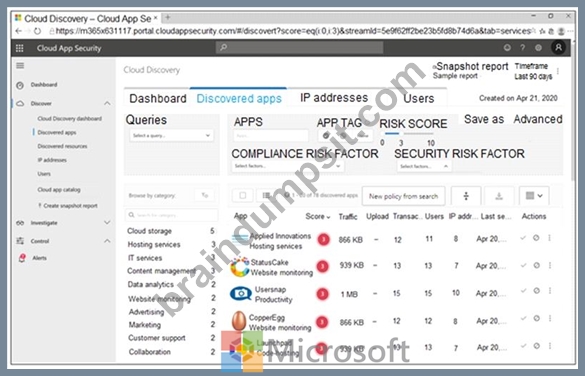Click the Discover cloud icon
This screenshot has width=585, height=376.
tap(20, 103)
